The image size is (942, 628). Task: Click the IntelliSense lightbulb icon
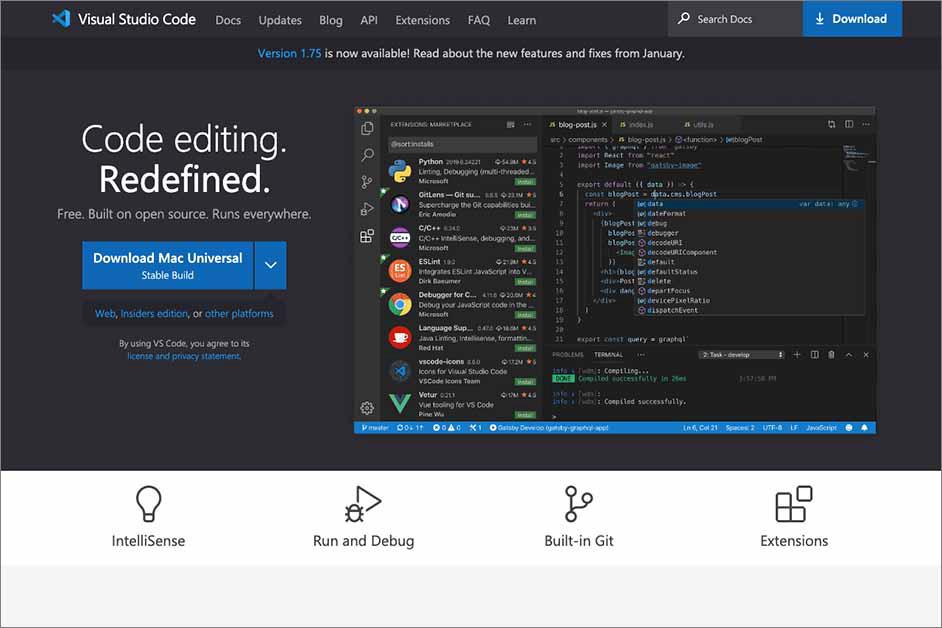point(148,503)
